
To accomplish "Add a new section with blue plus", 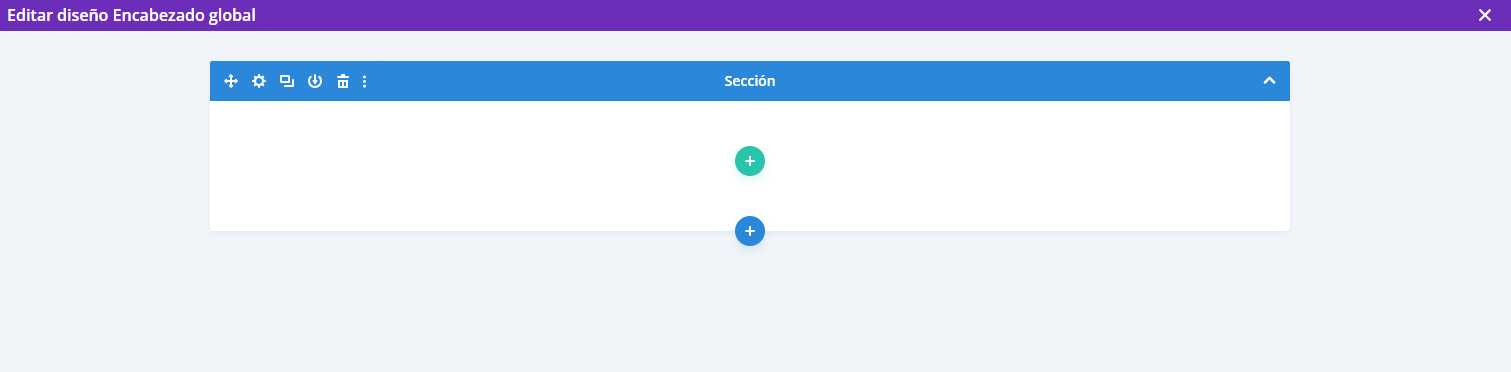I will [x=750, y=231].
